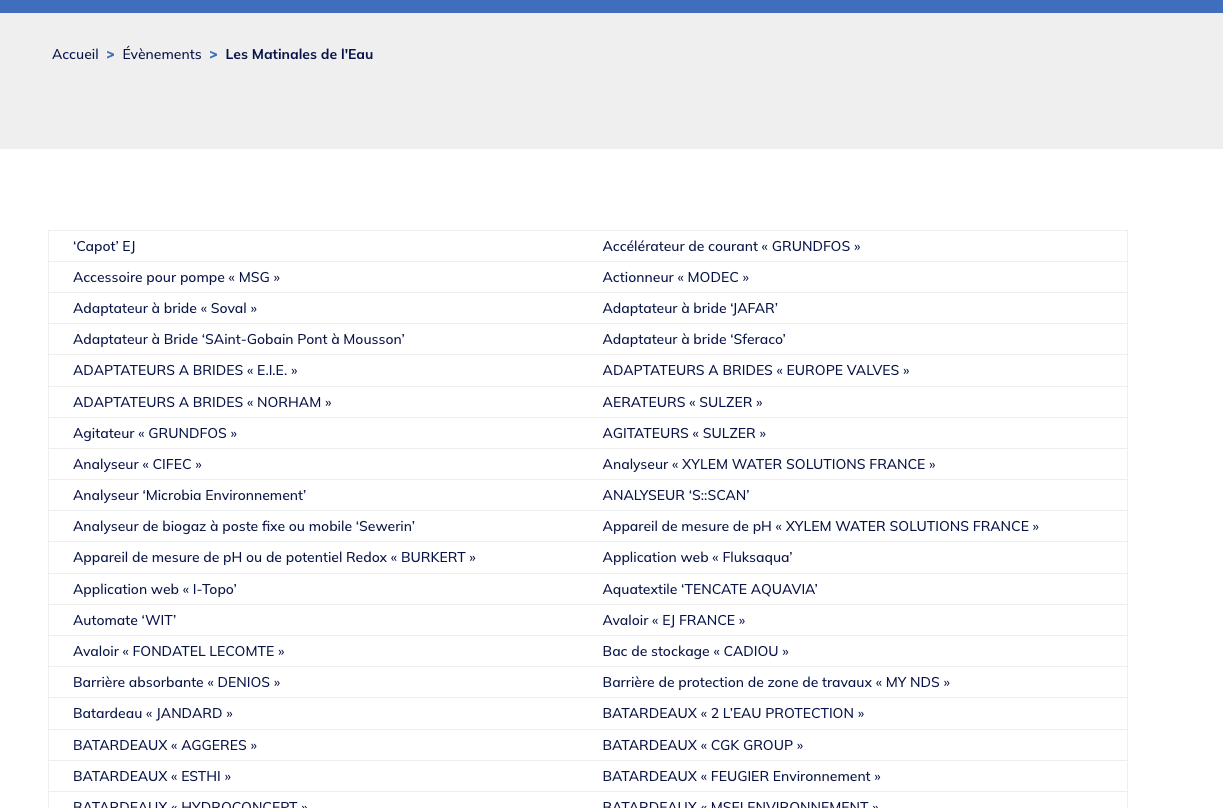This screenshot has height=808, width=1223.
Task: Click Analyseur de biogaz 'Sewerin' entry
Action: (244, 526)
